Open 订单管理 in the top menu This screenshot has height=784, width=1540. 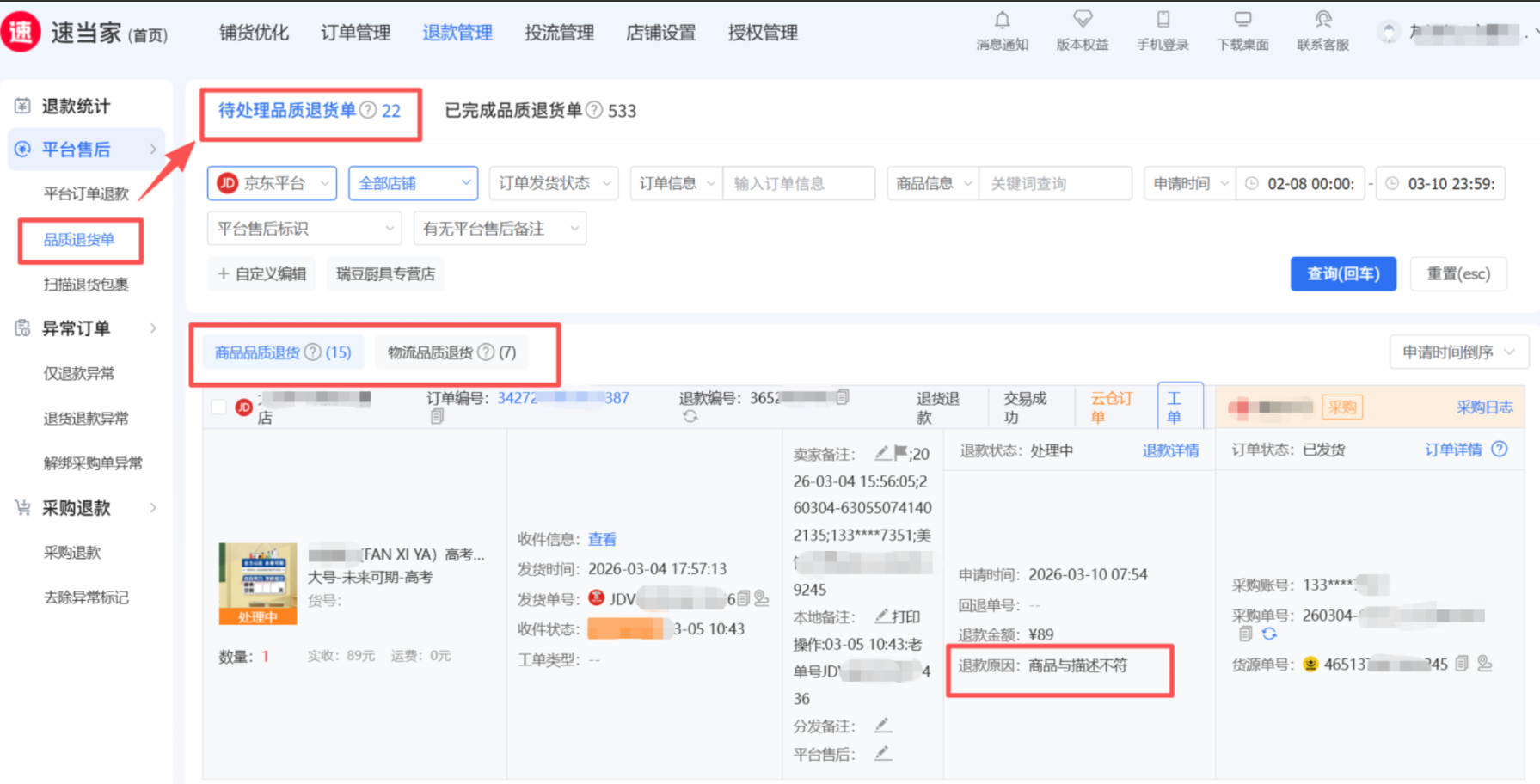point(355,33)
